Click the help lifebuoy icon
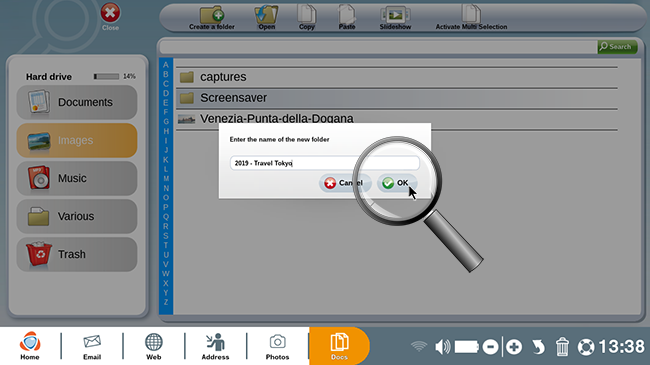 (586, 347)
